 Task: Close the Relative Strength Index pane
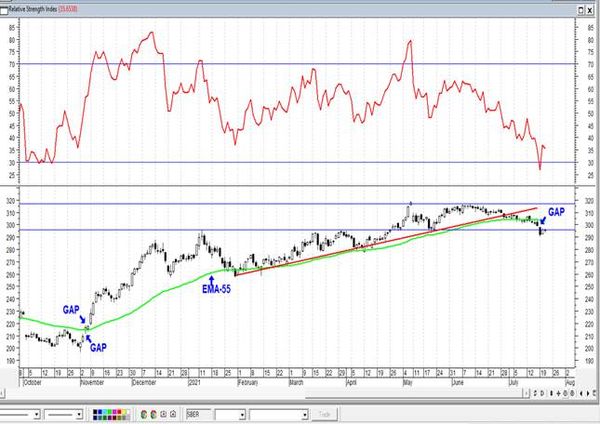[590, 10]
